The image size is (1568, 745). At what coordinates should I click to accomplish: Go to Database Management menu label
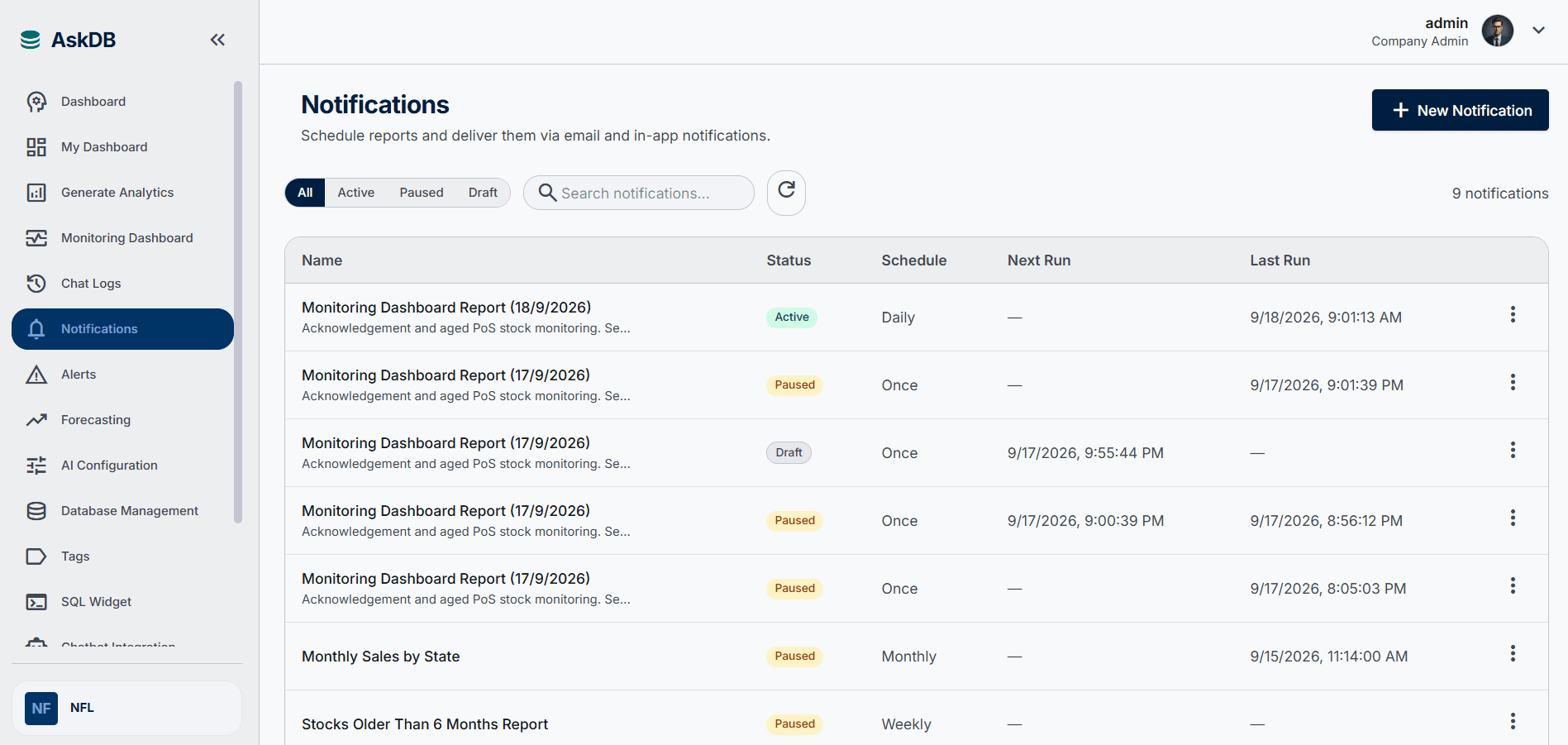130,511
